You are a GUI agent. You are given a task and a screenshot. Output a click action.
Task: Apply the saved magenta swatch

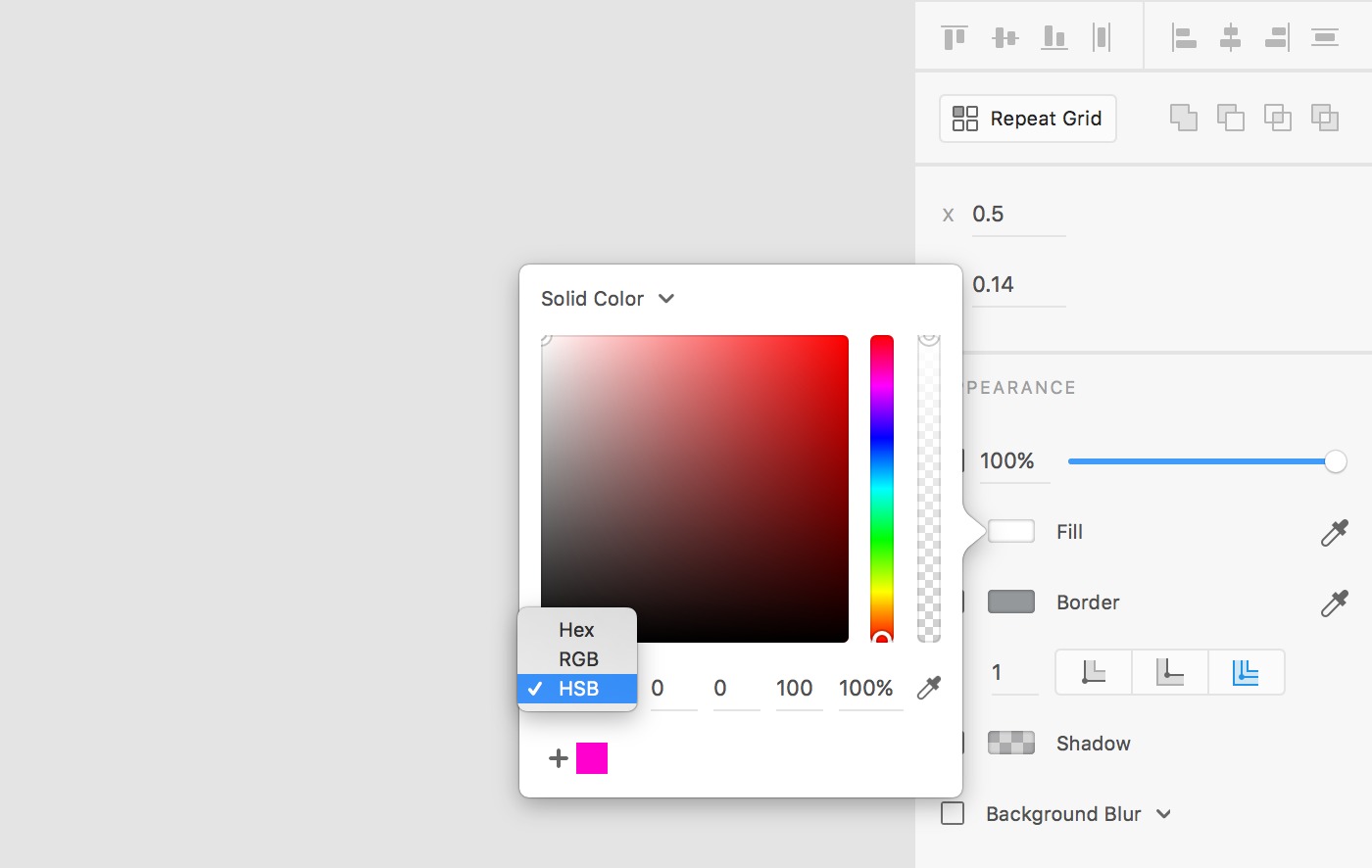point(592,758)
